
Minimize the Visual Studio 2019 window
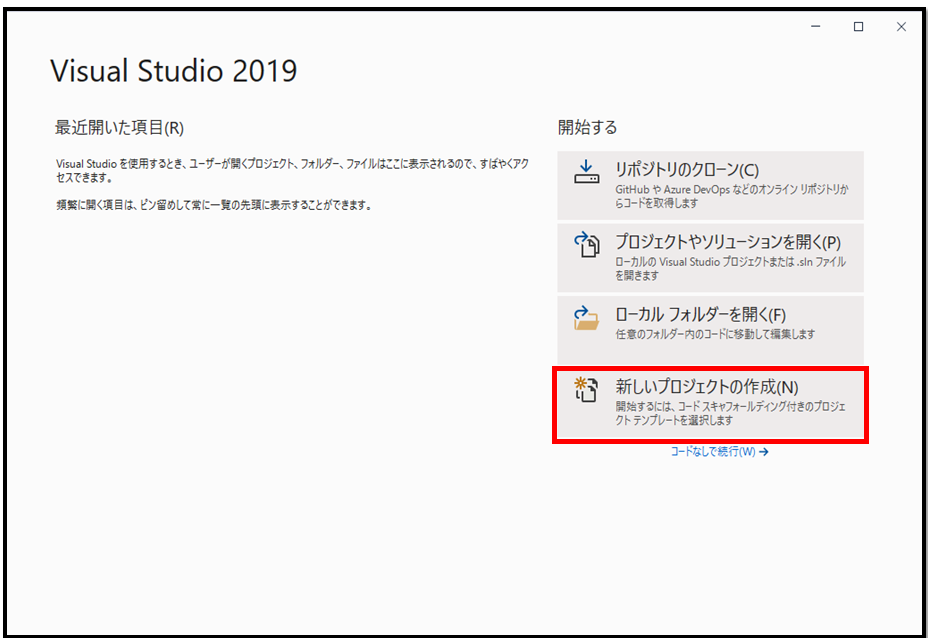pos(816,27)
